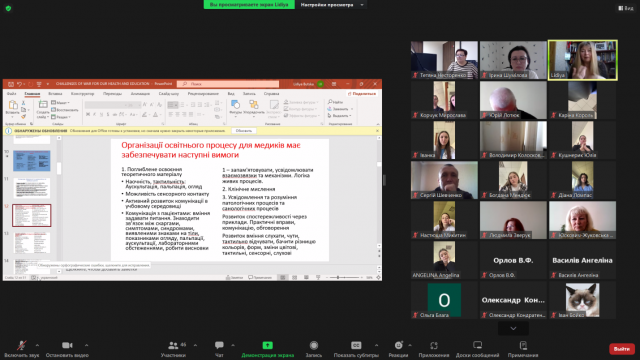Click the Zoom unmute microphone icon

point(21,345)
